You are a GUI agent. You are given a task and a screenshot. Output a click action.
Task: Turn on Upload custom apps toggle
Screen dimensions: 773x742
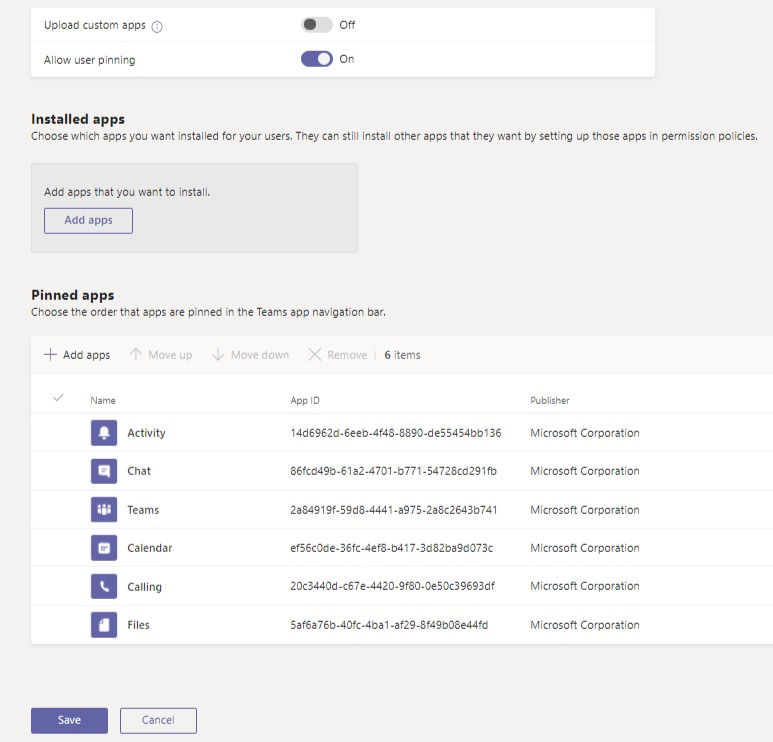(316, 25)
